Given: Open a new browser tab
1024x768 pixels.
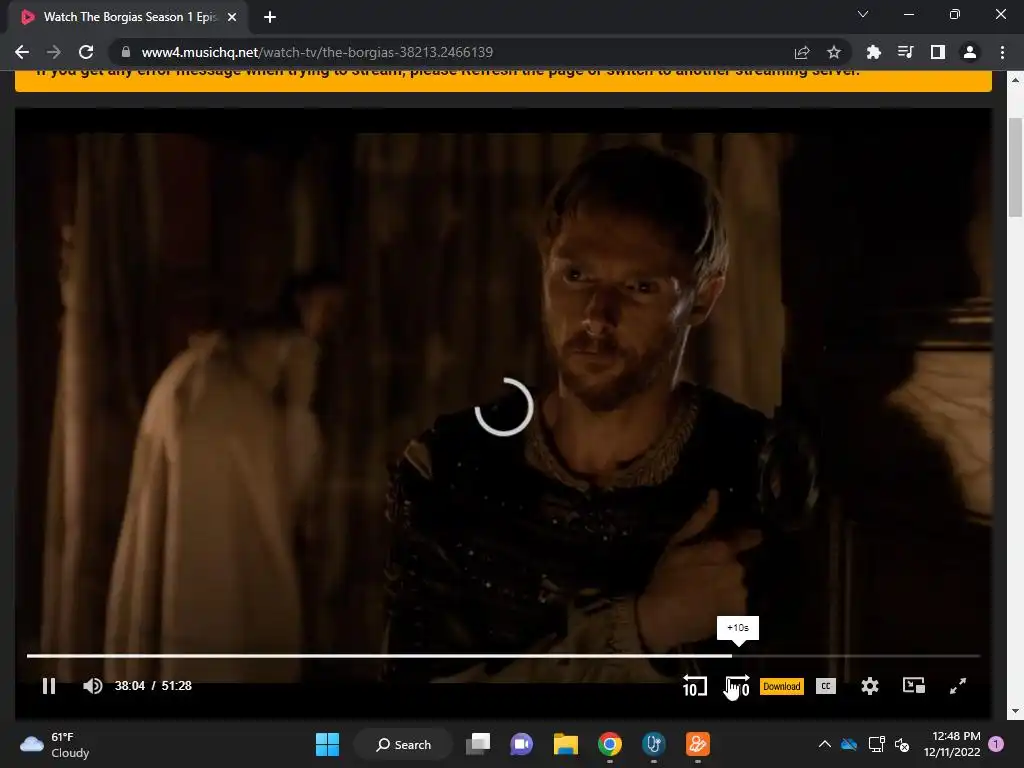Looking at the screenshot, I should (x=270, y=17).
